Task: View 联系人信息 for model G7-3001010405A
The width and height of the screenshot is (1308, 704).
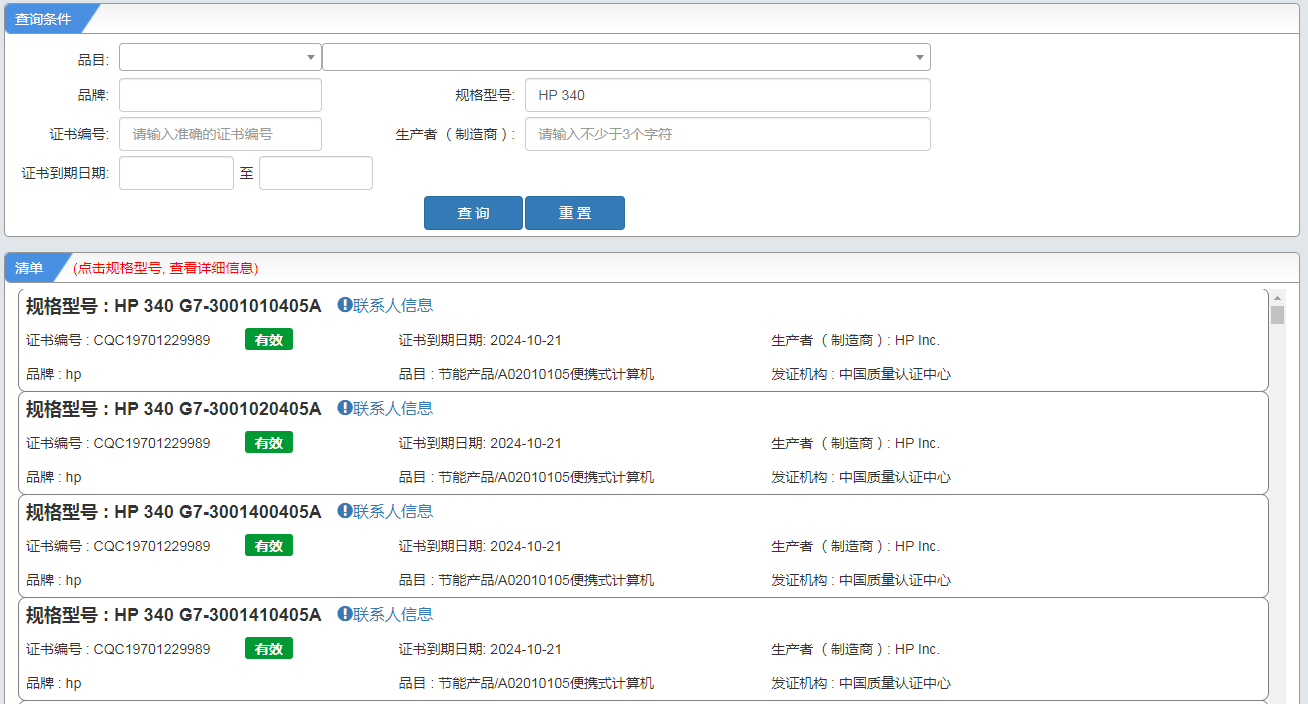Action: pyautogui.click(x=385, y=305)
